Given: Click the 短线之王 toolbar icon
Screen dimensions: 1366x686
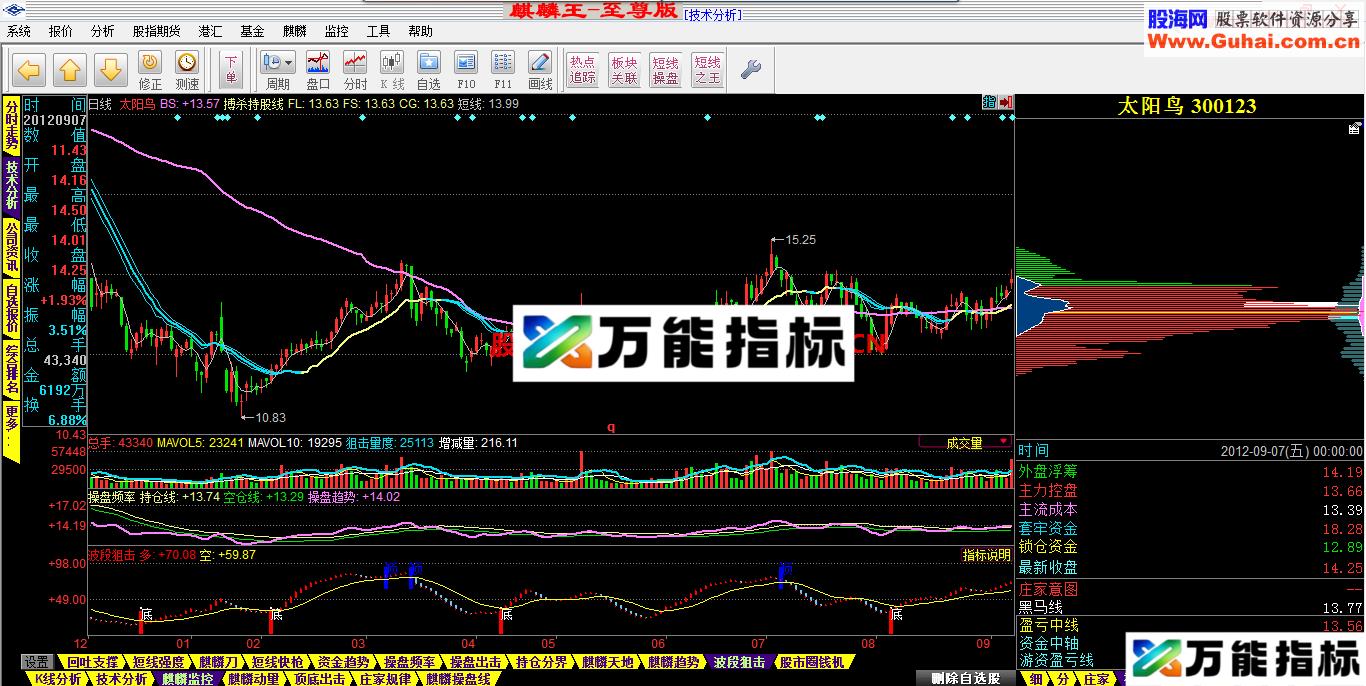Looking at the screenshot, I should coord(707,69).
